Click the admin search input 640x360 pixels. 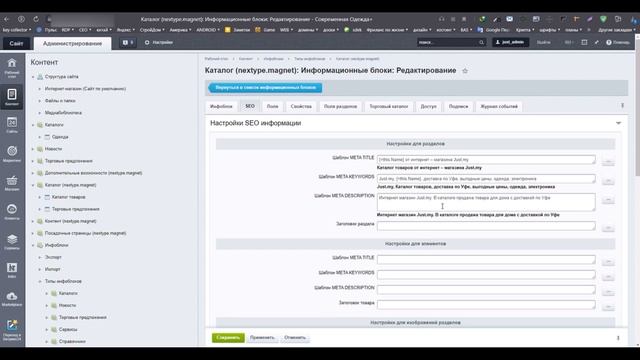tap(448, 42)
